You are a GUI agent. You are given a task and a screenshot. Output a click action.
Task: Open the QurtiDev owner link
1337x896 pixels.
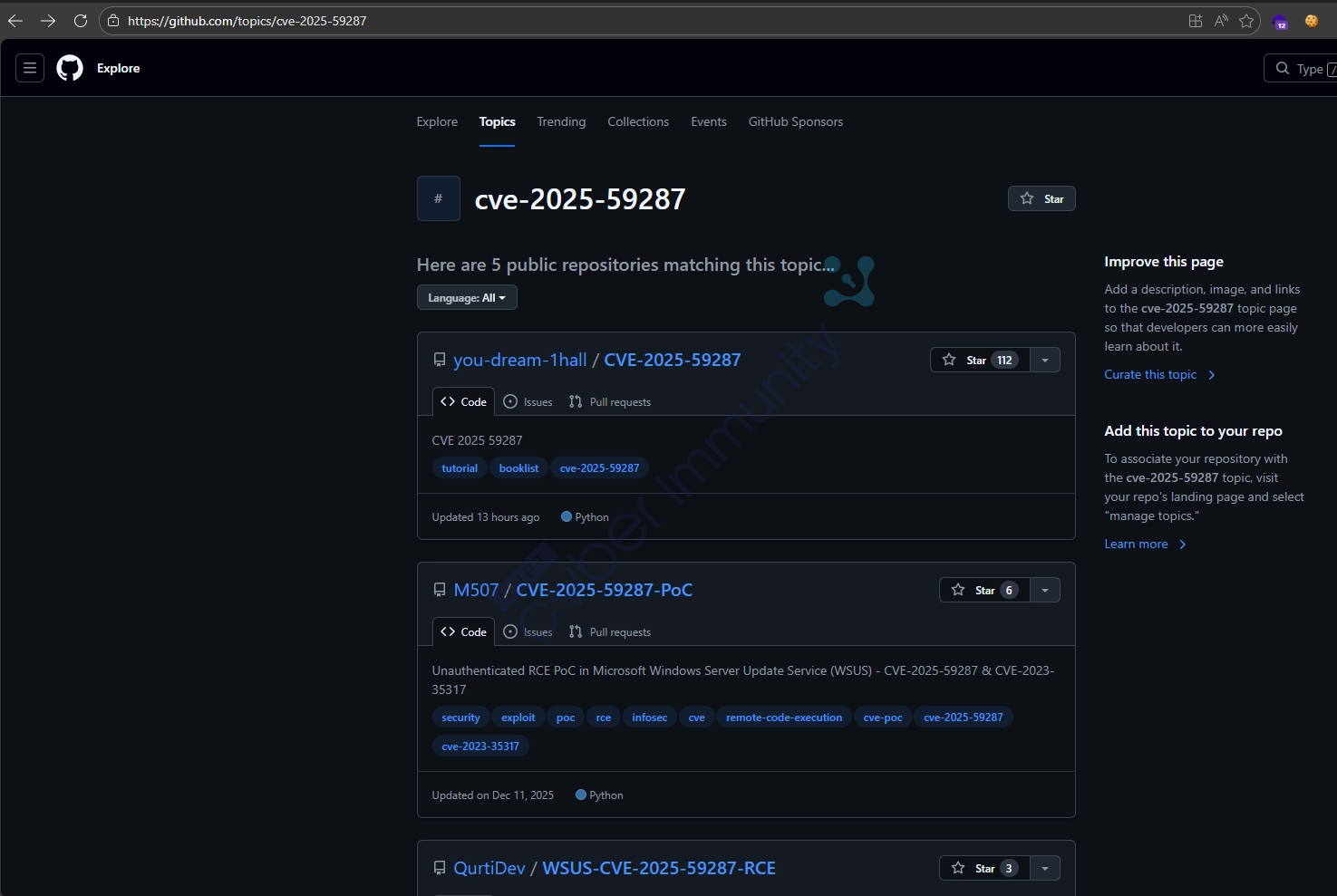point(489,868)
